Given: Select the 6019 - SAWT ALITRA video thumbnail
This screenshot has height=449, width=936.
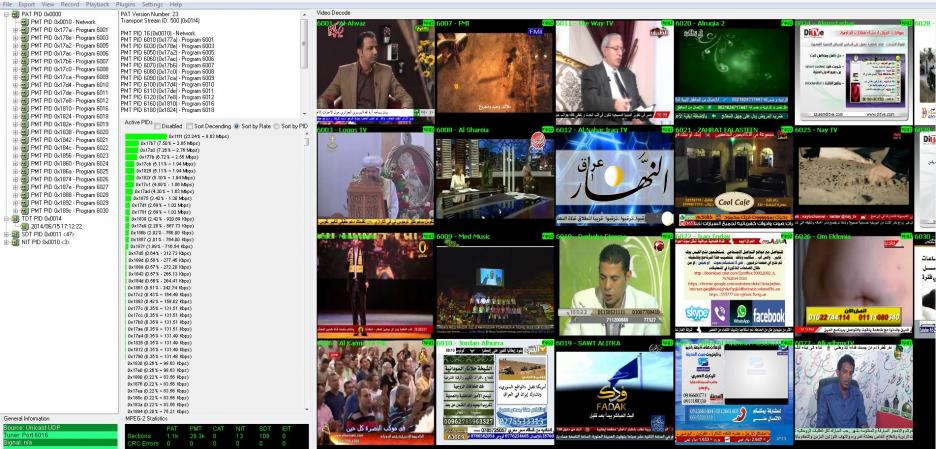Looking at the screenshot, I should coord(614,392).
